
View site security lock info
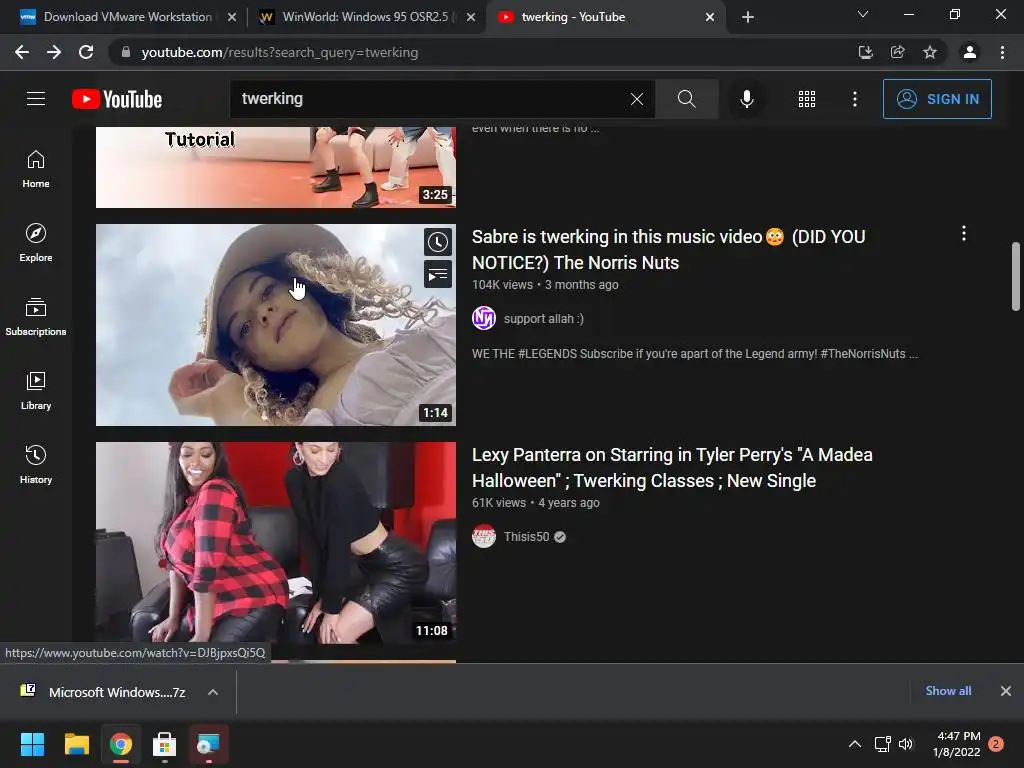point(126,52)
